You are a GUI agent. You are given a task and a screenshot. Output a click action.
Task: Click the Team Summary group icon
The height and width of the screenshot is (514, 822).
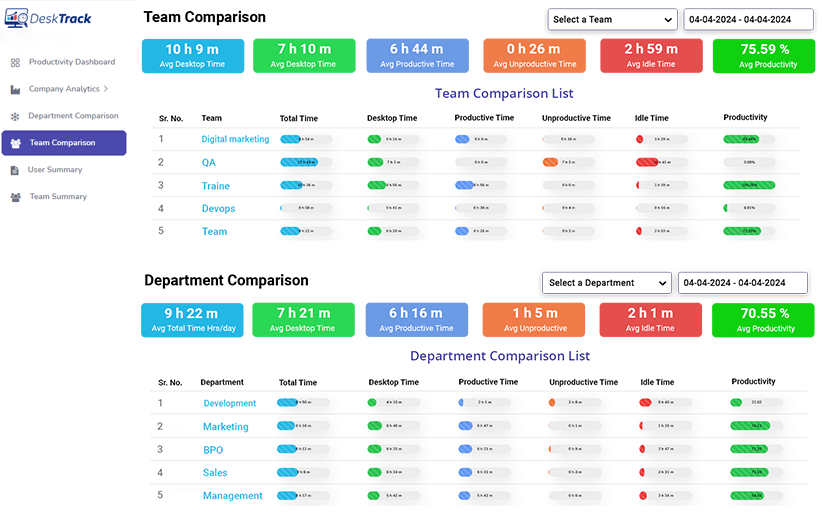(15, 197)
